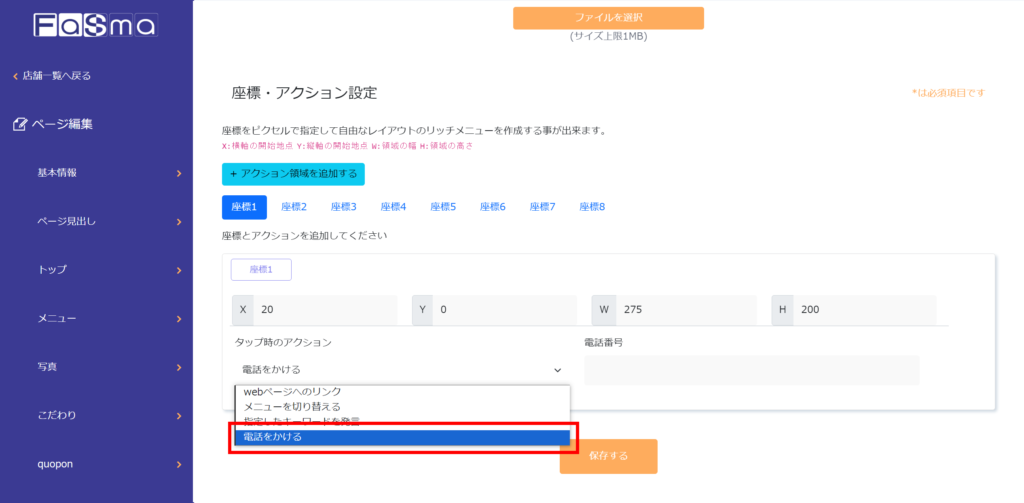
Task: Switch to the 座標2 tab
Action: pyautogui.click(x=294, y=207)
